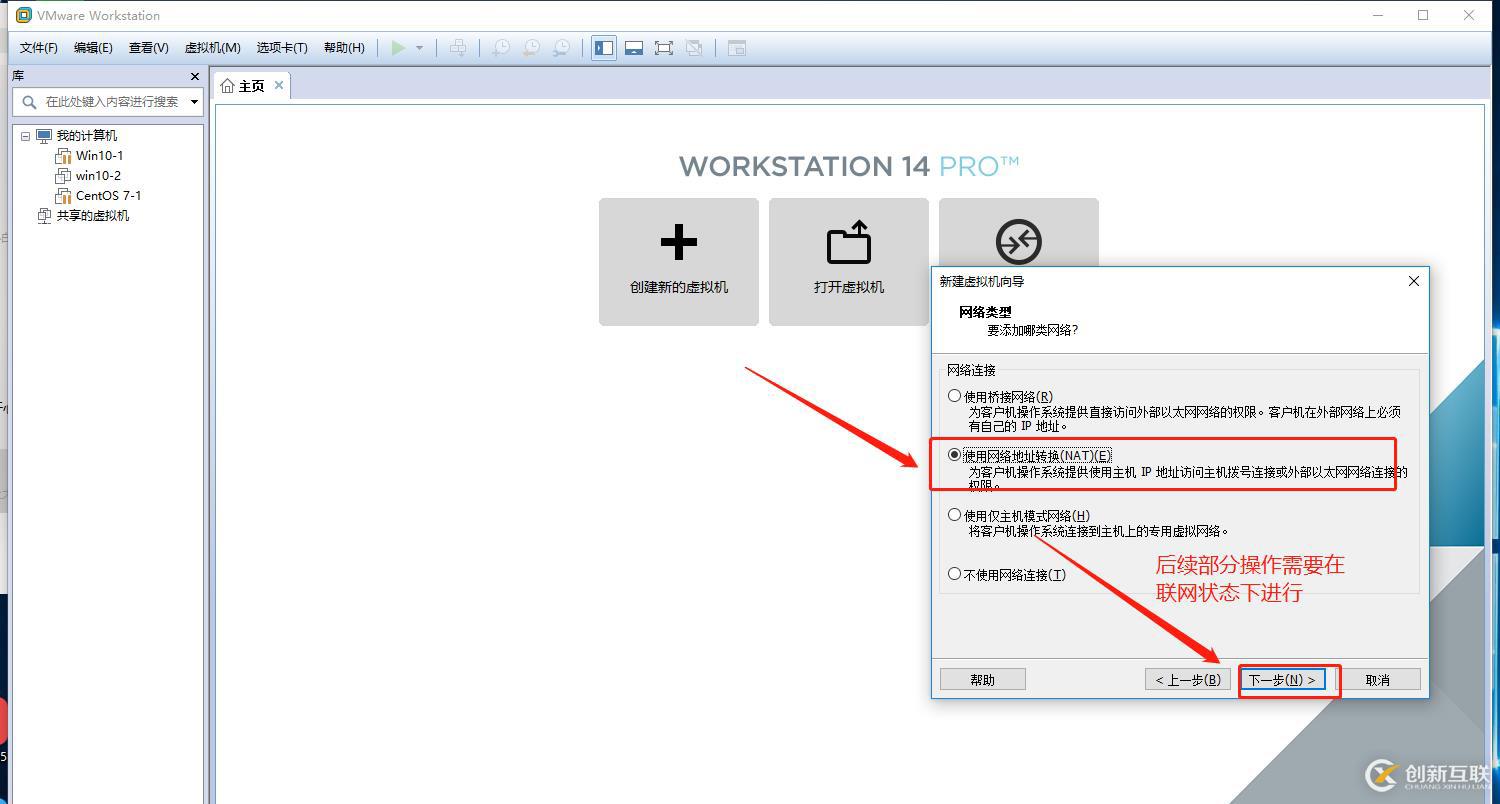Select 共享的虚拟机 in the library
Image resolution: width=1500 pixels, height=804 pixels.
tap(92, 216)
